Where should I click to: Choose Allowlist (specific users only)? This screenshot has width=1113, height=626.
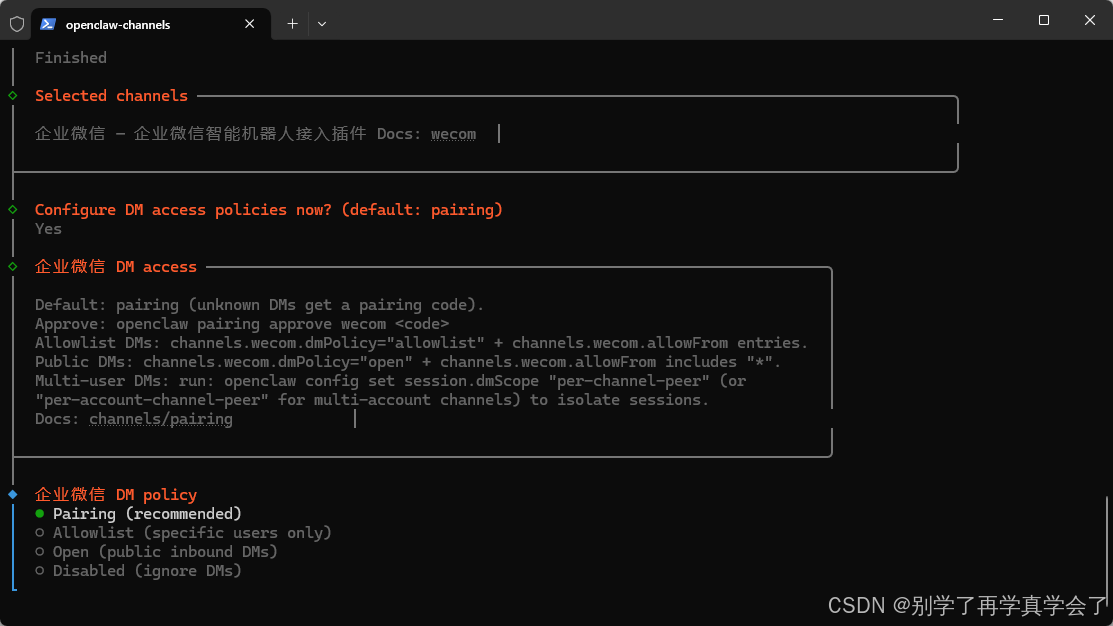pos(183,533)
